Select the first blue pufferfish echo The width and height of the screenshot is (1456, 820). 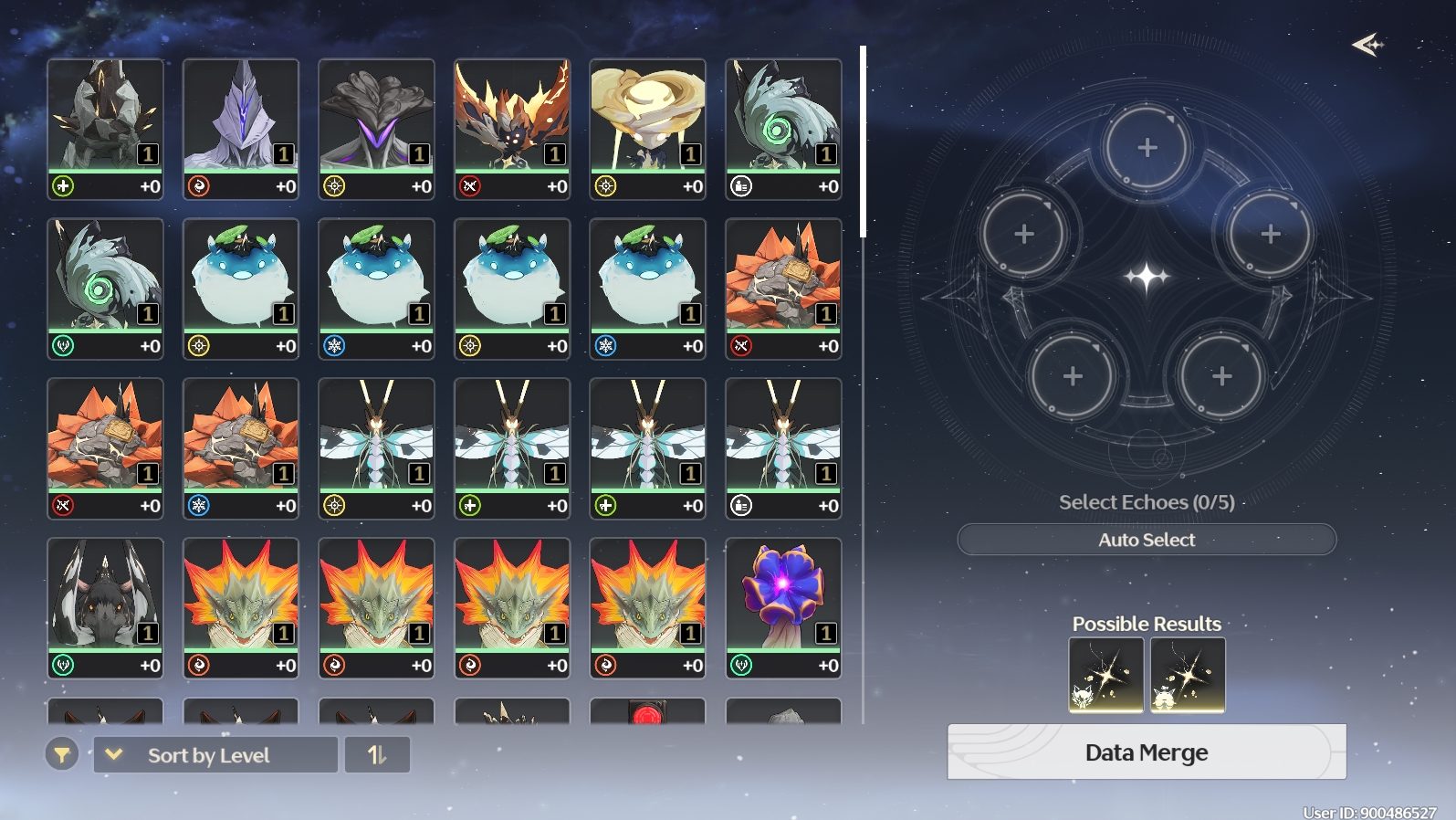tap(241, 289)
